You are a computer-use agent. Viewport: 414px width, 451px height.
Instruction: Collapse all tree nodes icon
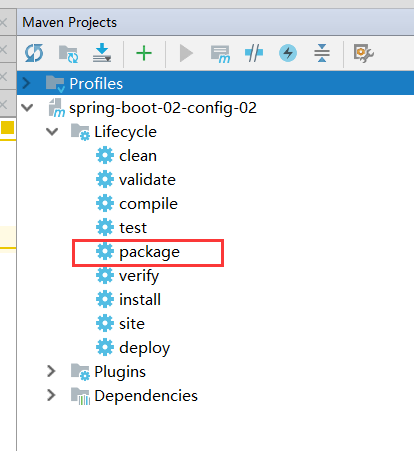[x=322, y=53]
